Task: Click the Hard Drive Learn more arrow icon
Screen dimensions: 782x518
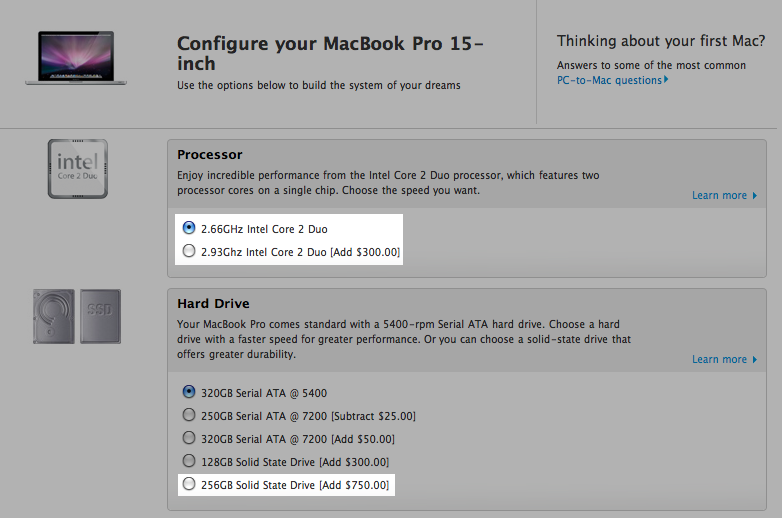Action: [x=755, y=359]
